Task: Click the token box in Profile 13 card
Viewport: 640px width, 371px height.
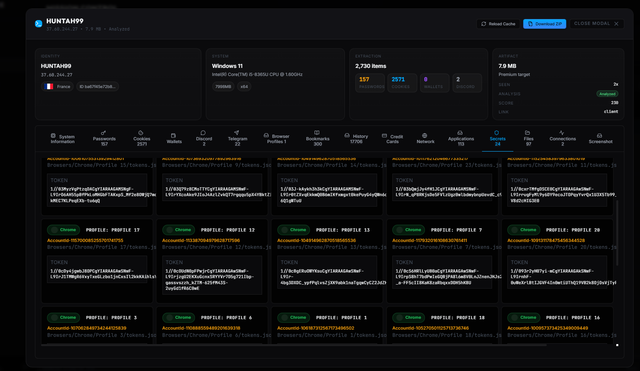Action: click(x=327, y=272)
